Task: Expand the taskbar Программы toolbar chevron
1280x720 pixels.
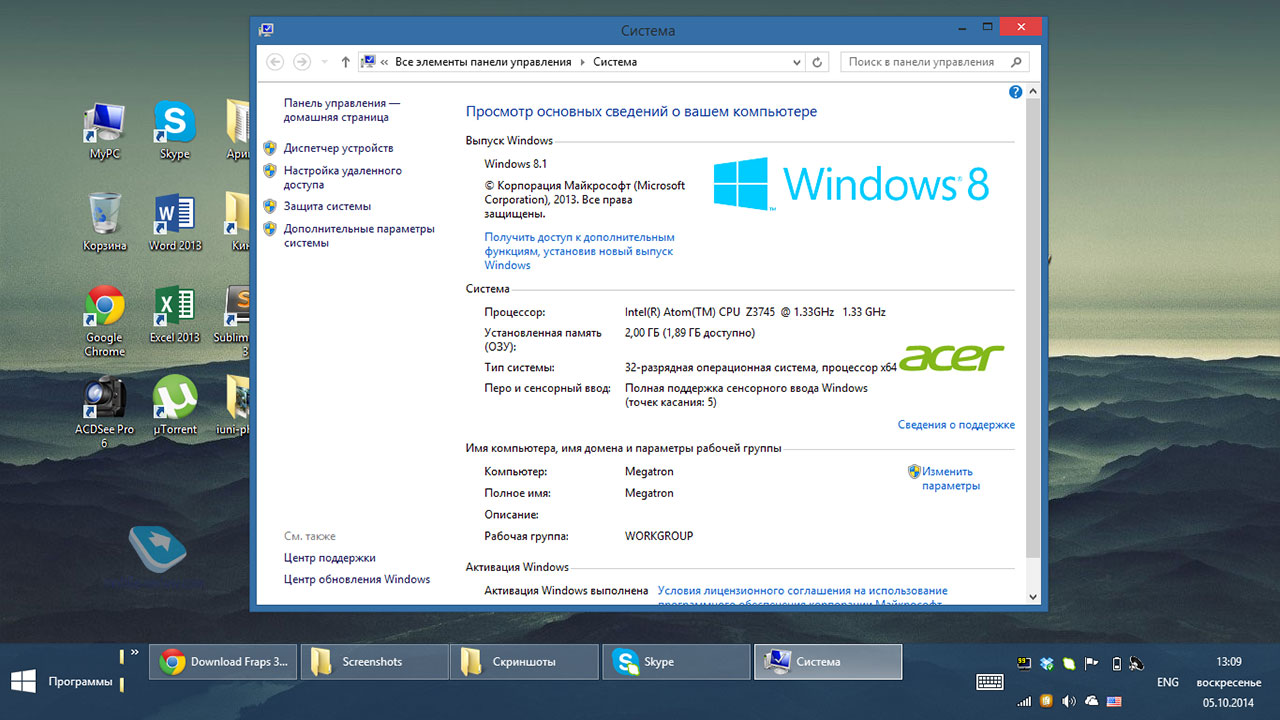Action: (135, 651)
